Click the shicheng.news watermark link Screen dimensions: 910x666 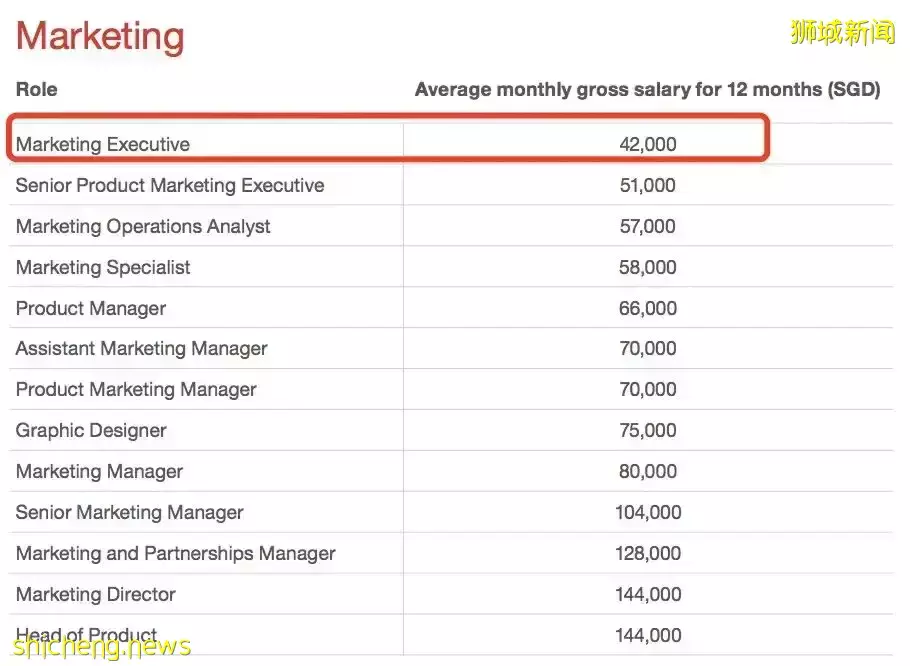(x=102, y=647)
